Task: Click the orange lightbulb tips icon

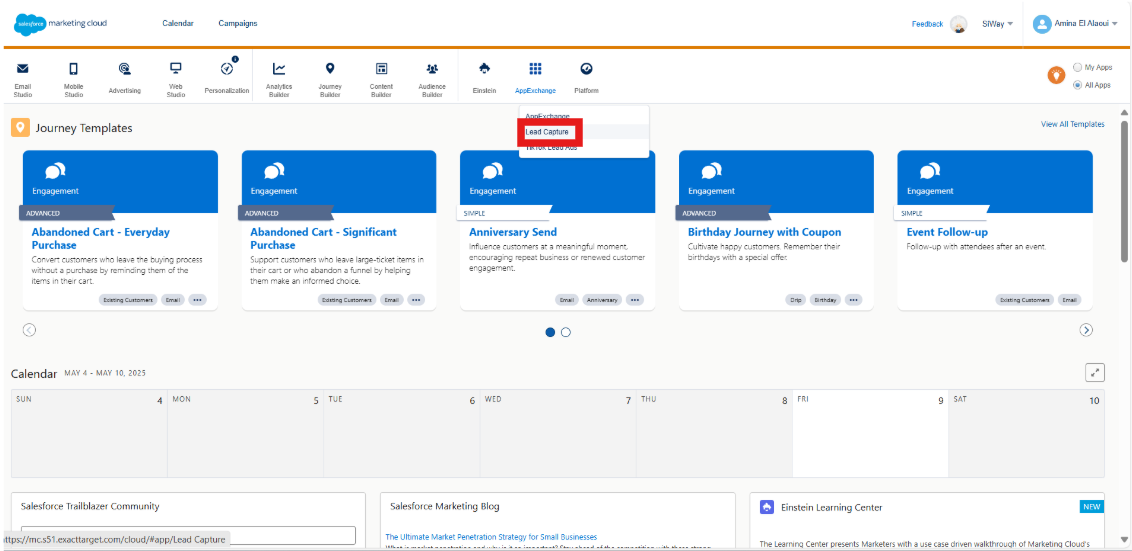Action: pos(1056,74)
